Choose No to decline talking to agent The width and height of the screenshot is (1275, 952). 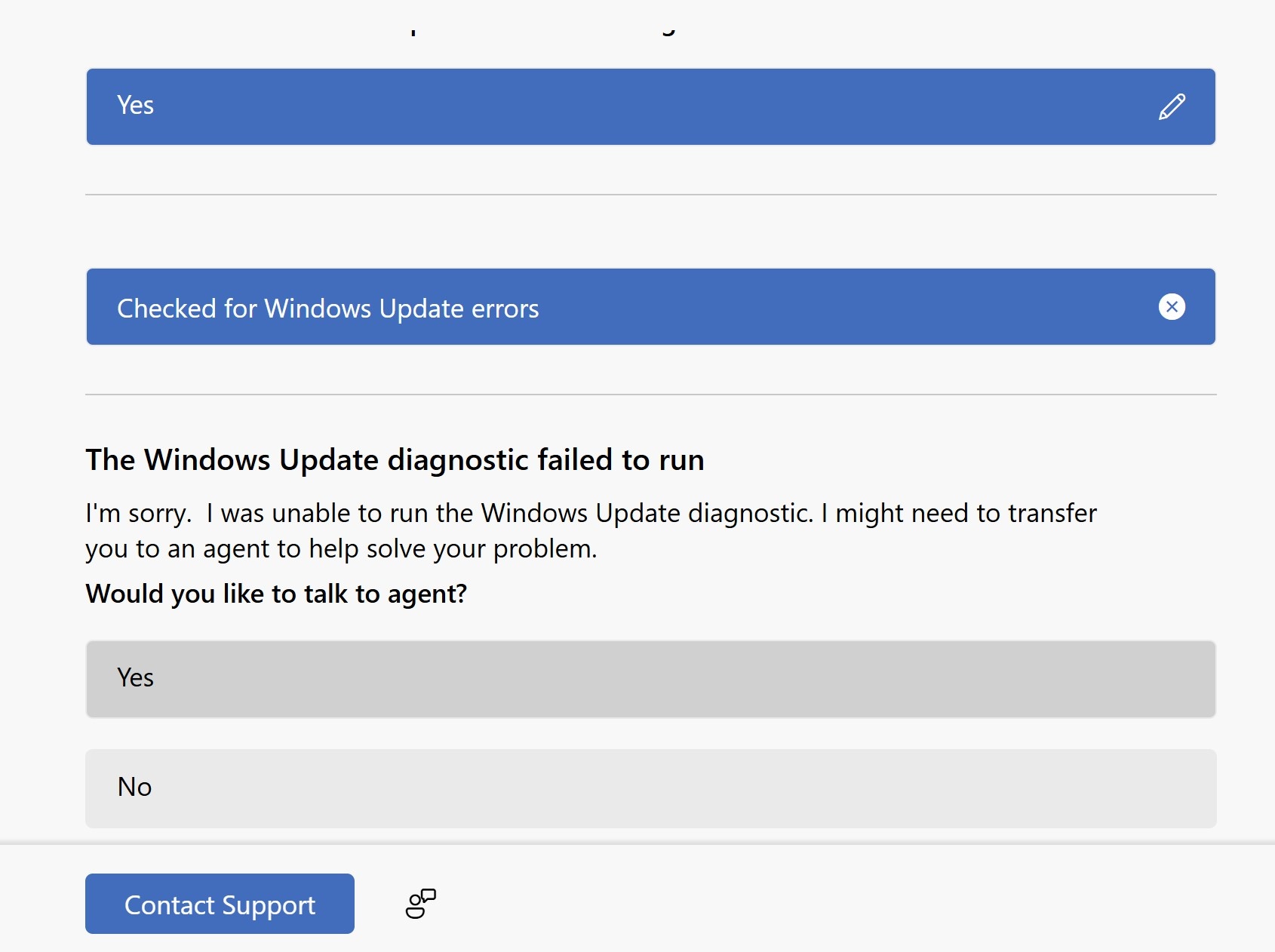point(650,788)
